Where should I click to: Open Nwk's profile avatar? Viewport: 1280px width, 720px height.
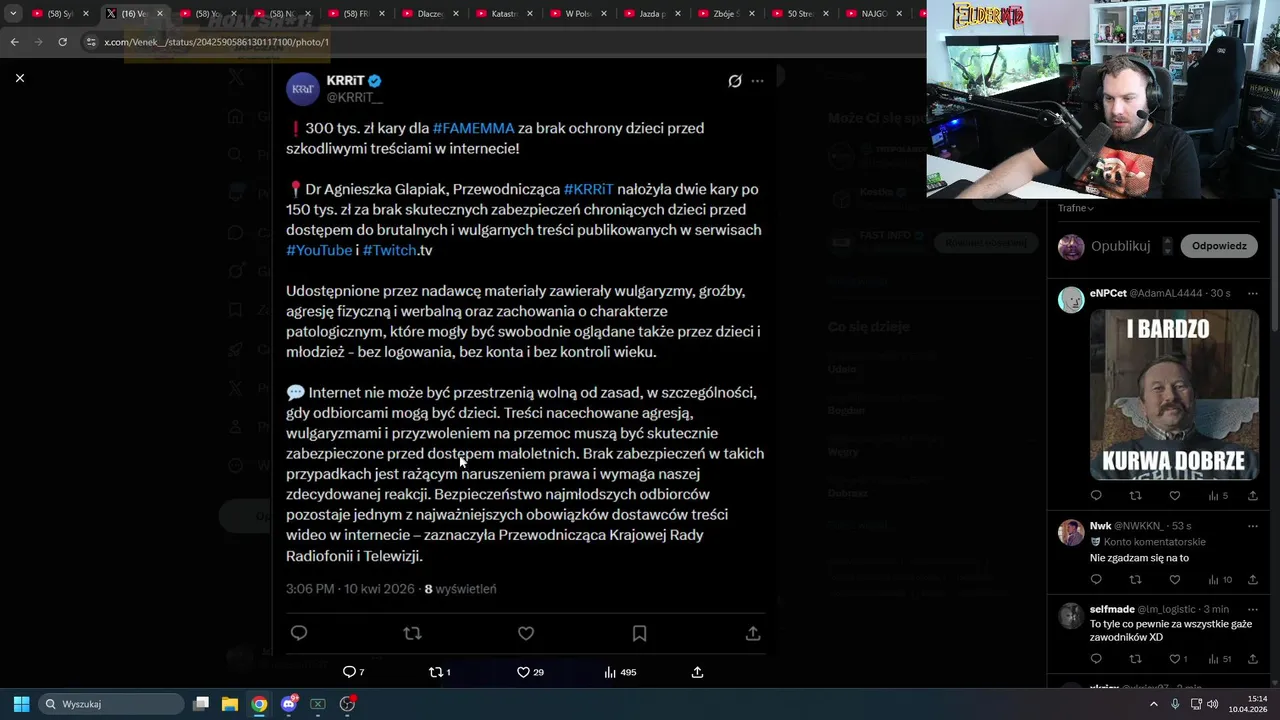[1071, 532]
